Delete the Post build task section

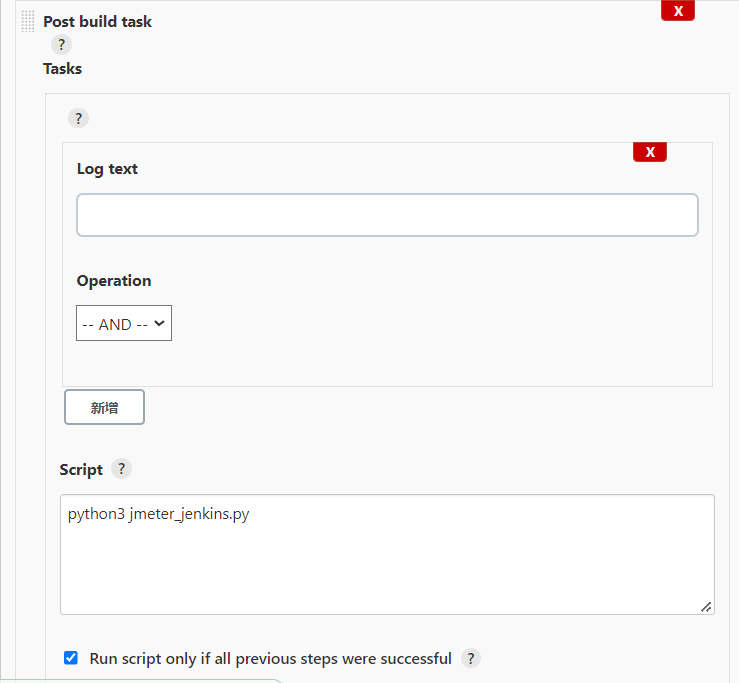point(678,11)
